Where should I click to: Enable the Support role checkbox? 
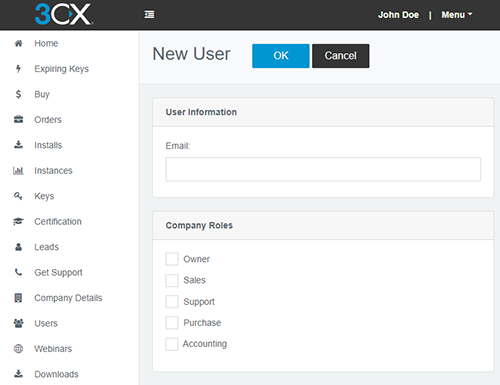tap(172, 302)
